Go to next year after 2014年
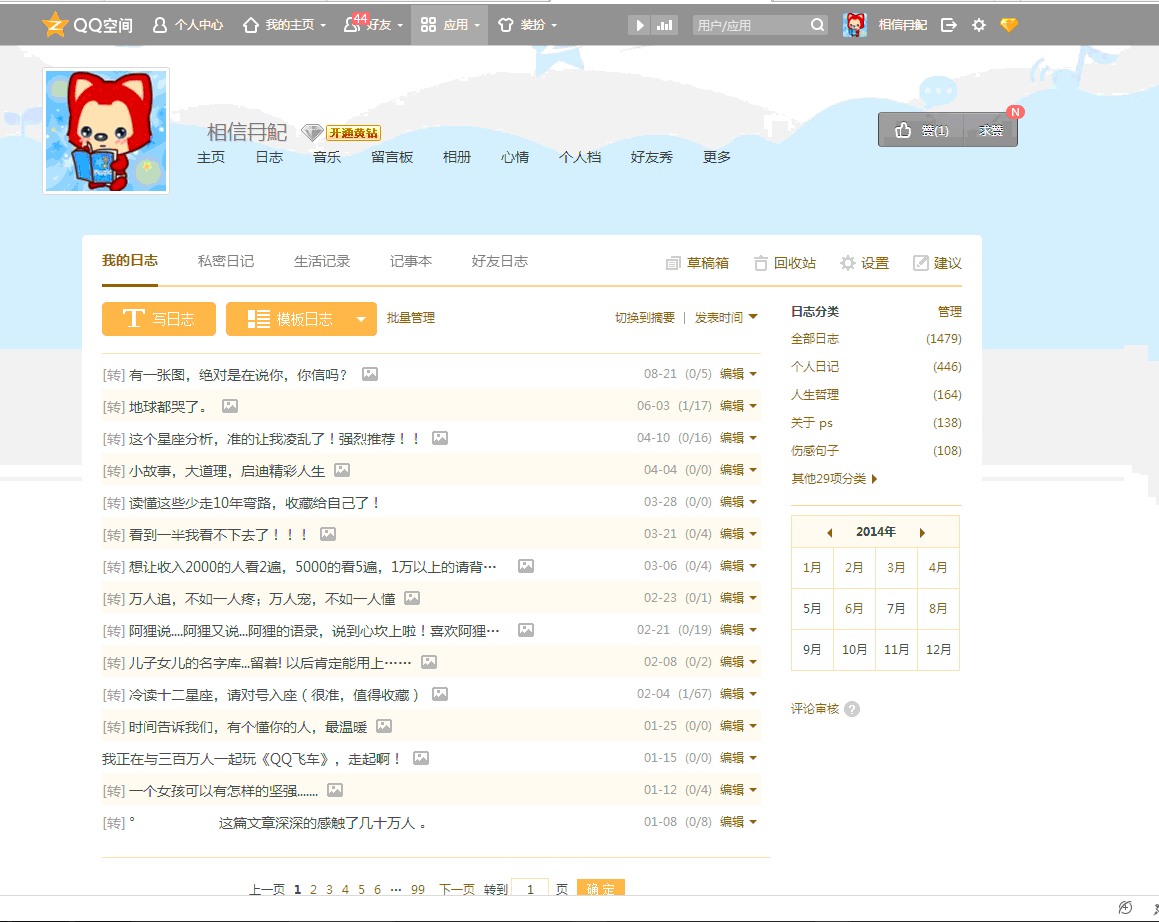This screenshot has width=1159, height=922. pyautogui.click(x=922, y=532)
